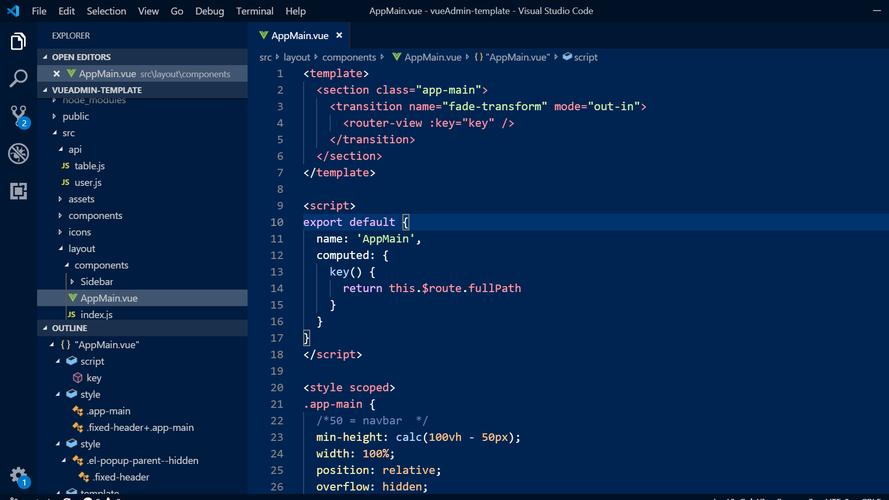Viewport: 889px width, 500px height.
Task: Open the Selection menu
Action: [106, 11]
